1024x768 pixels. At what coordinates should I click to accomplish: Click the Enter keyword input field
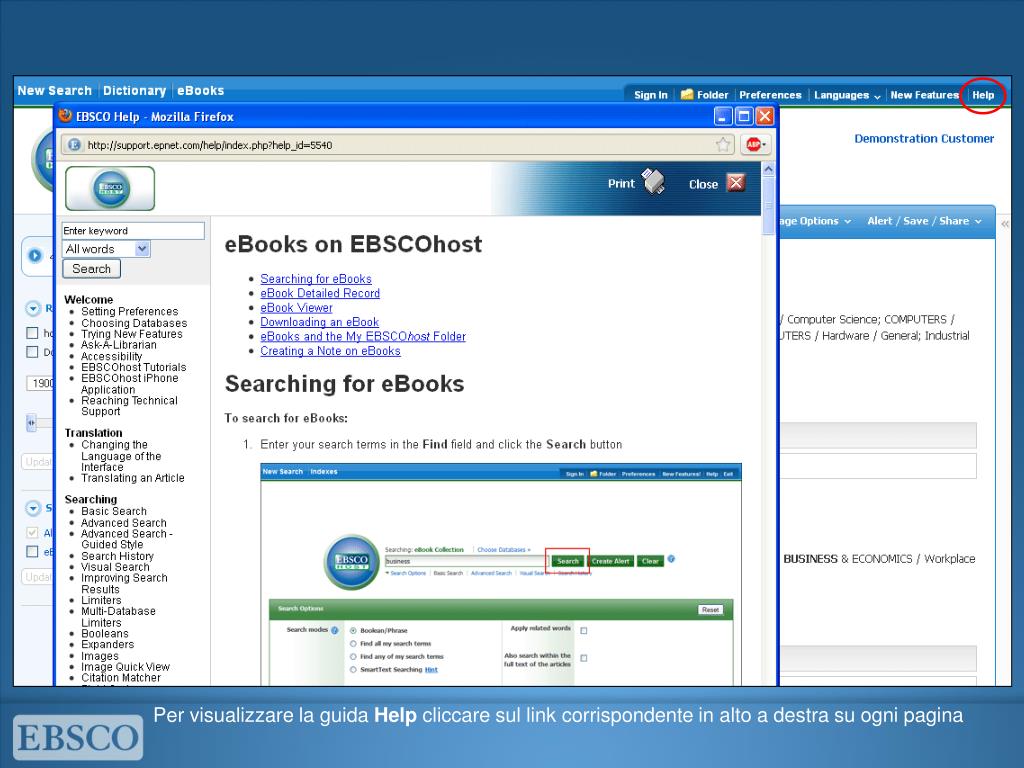[133, 231]
